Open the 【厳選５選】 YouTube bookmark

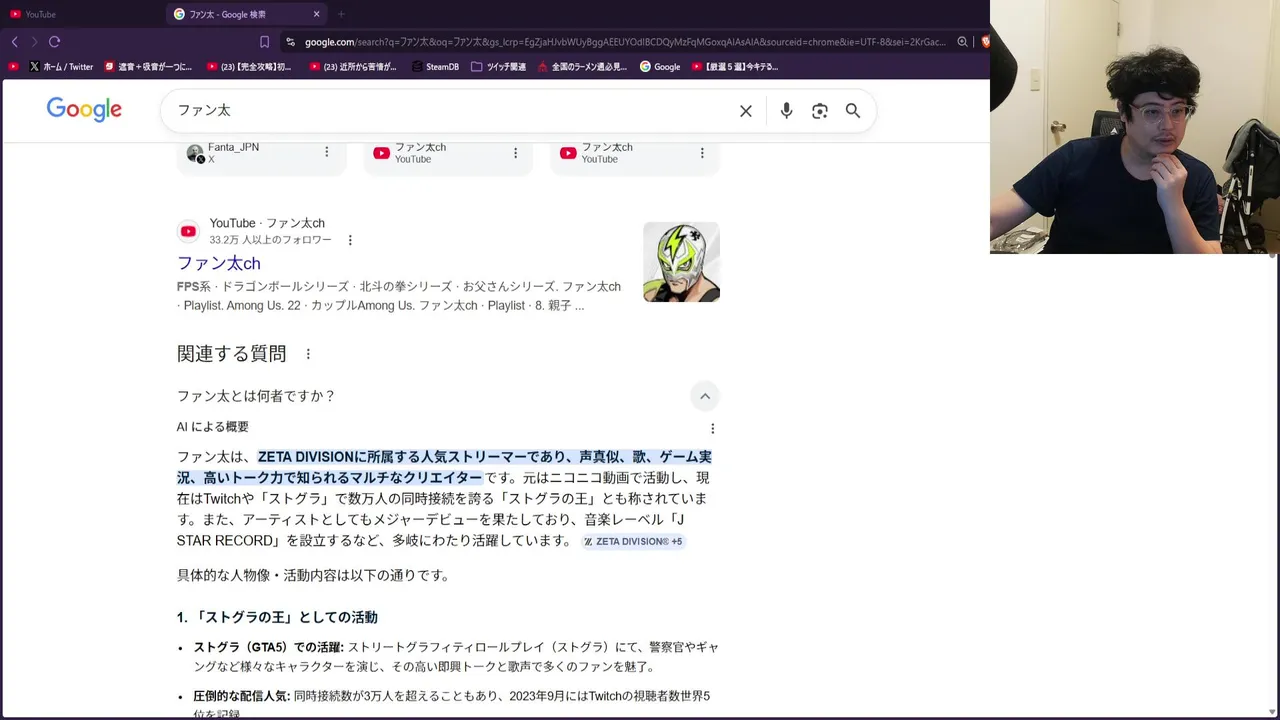click(735, 67)
